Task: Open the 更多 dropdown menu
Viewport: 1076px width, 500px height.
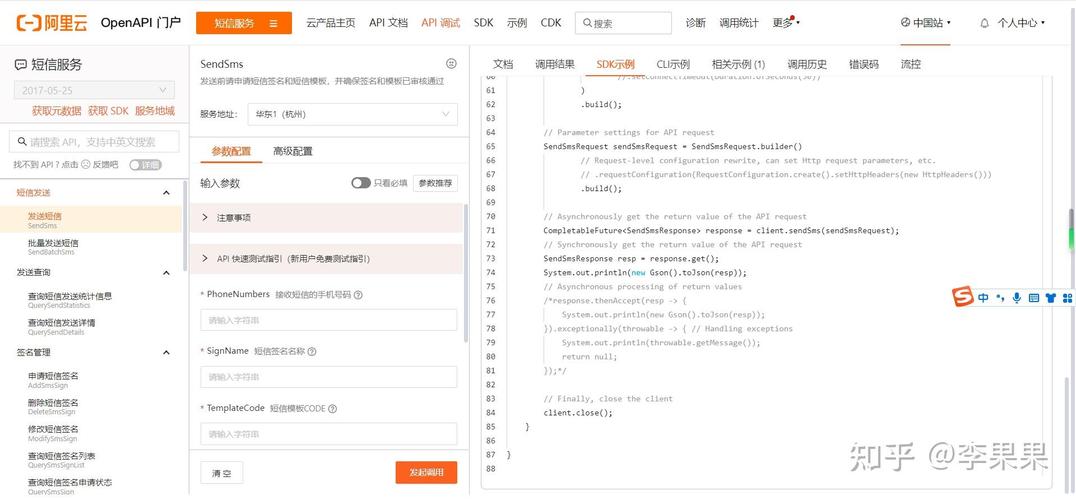Action: 786,23
